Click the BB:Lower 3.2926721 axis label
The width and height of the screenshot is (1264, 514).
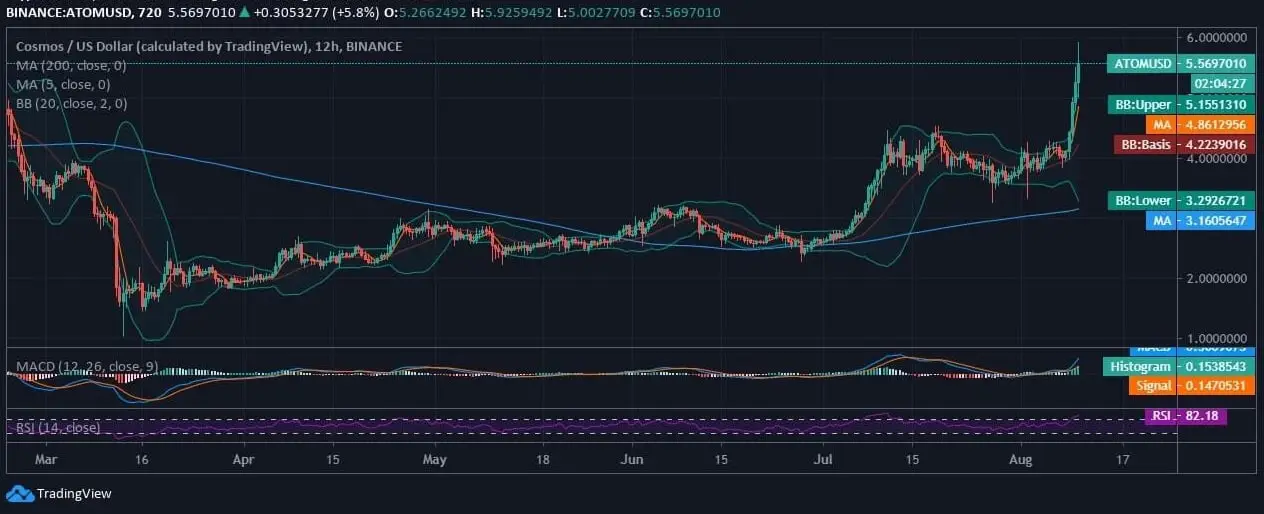click(x=1181, y=201)
